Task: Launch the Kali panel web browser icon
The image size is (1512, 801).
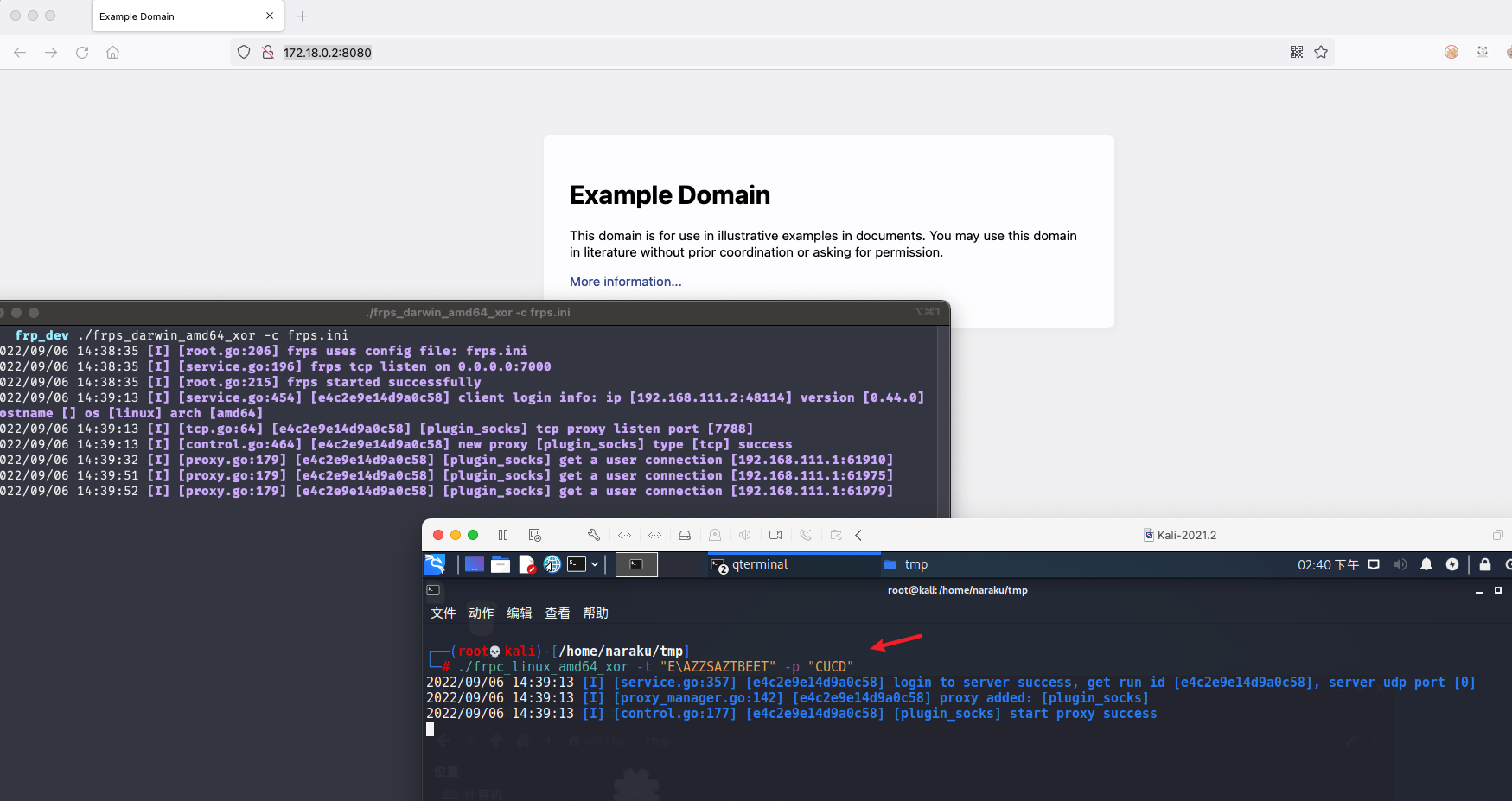Action: pyautogui.click(x=552, y=564)
